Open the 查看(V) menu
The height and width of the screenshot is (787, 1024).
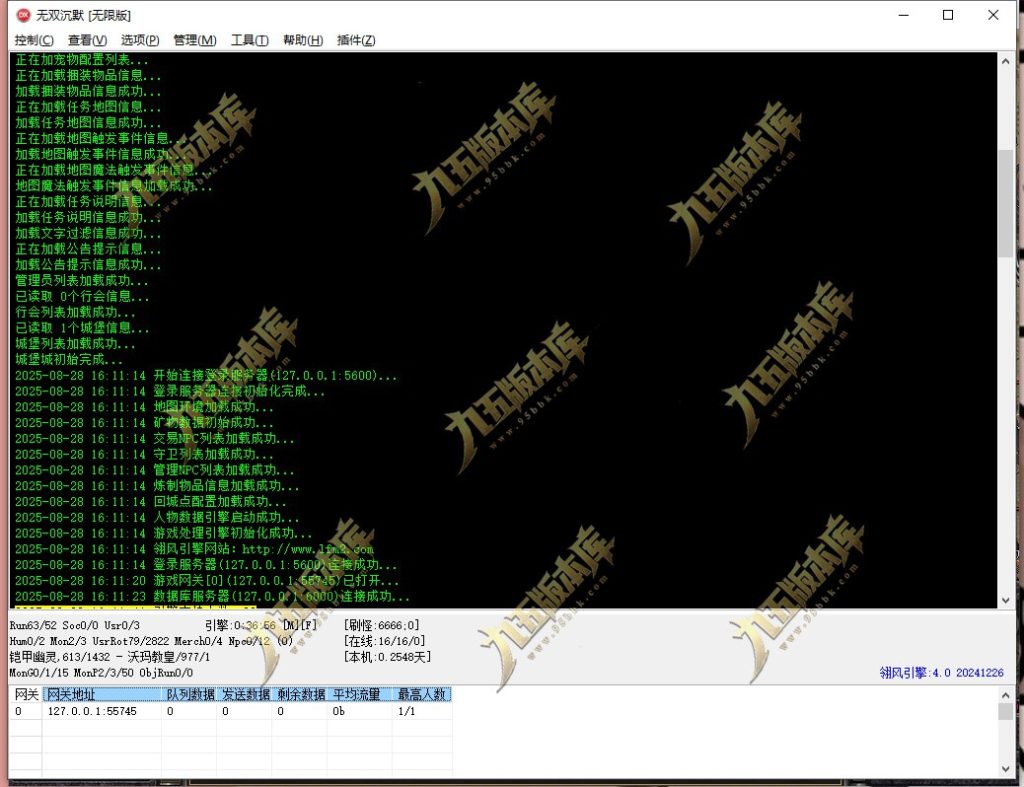(87, 40)
